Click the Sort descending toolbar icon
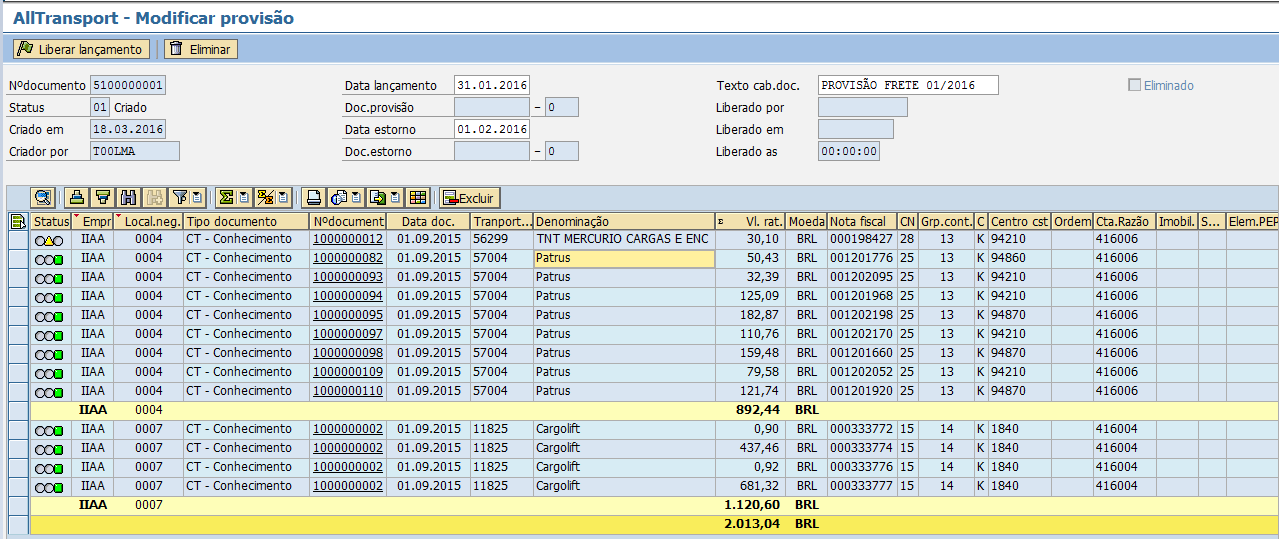 point(102,198)
